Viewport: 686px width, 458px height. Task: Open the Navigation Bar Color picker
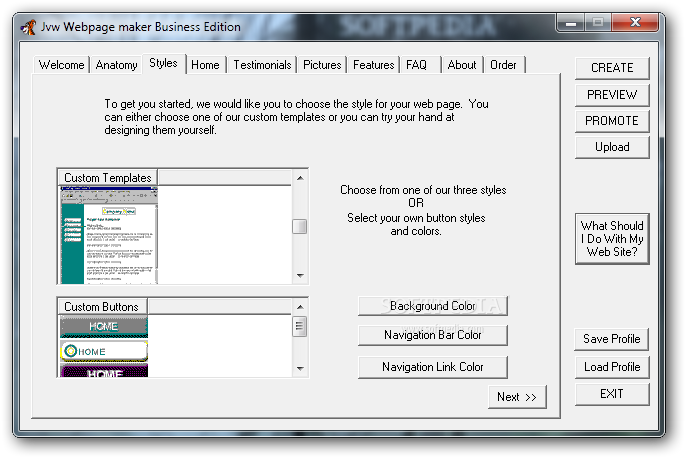click(x=433, y=335)
